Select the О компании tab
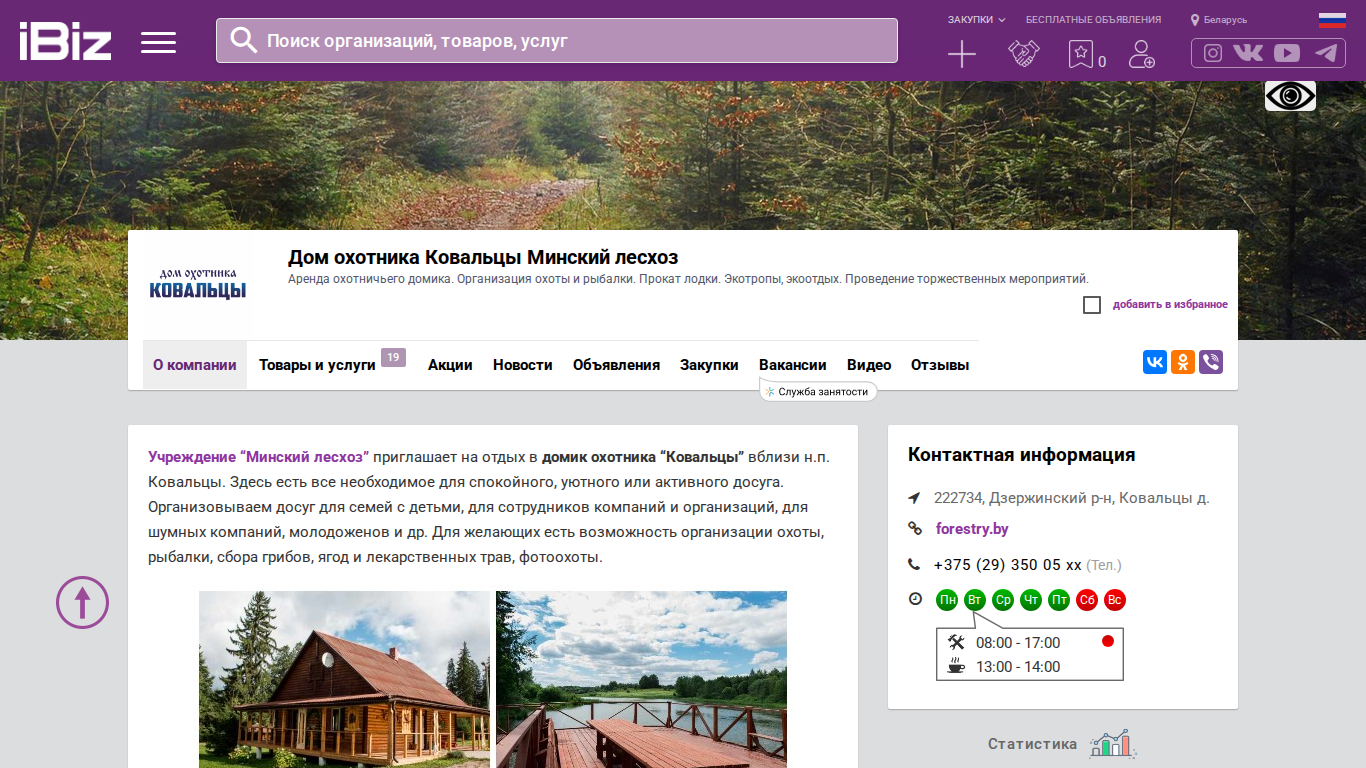The width and height of the screenshot is (1366, 768). click(195, 365)
